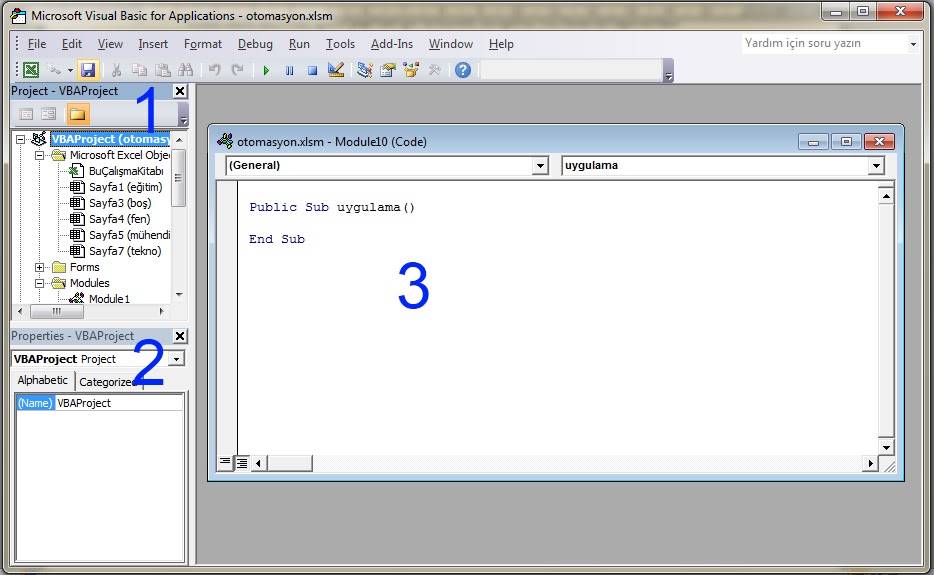
Task: Click the Paste clipboard icon
Action: 163,70
